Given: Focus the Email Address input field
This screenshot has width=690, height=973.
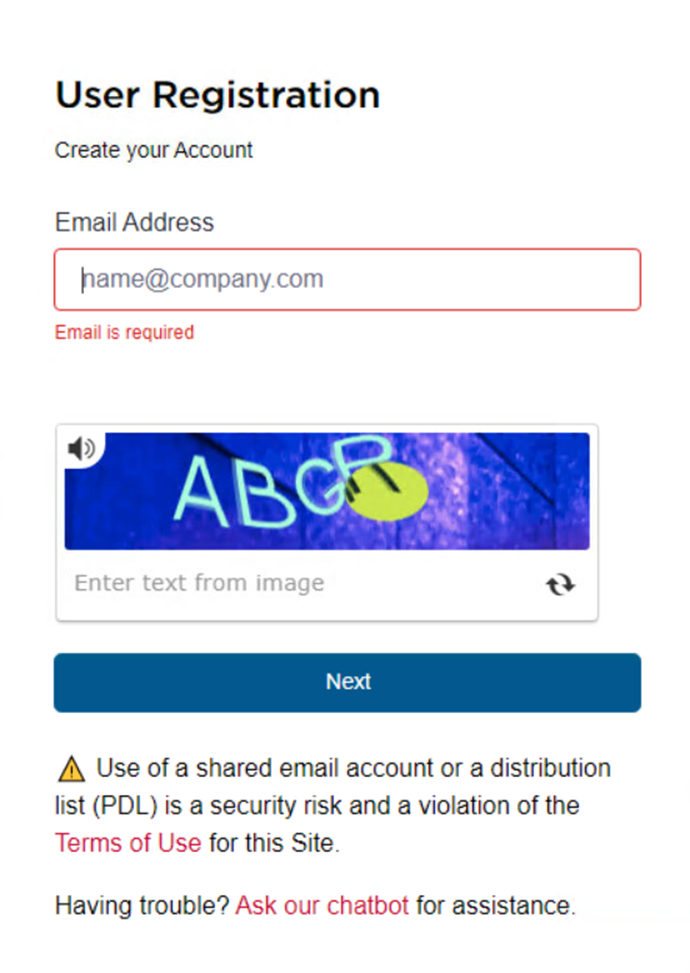Looking at the screenshot, I should click(347, 279).
